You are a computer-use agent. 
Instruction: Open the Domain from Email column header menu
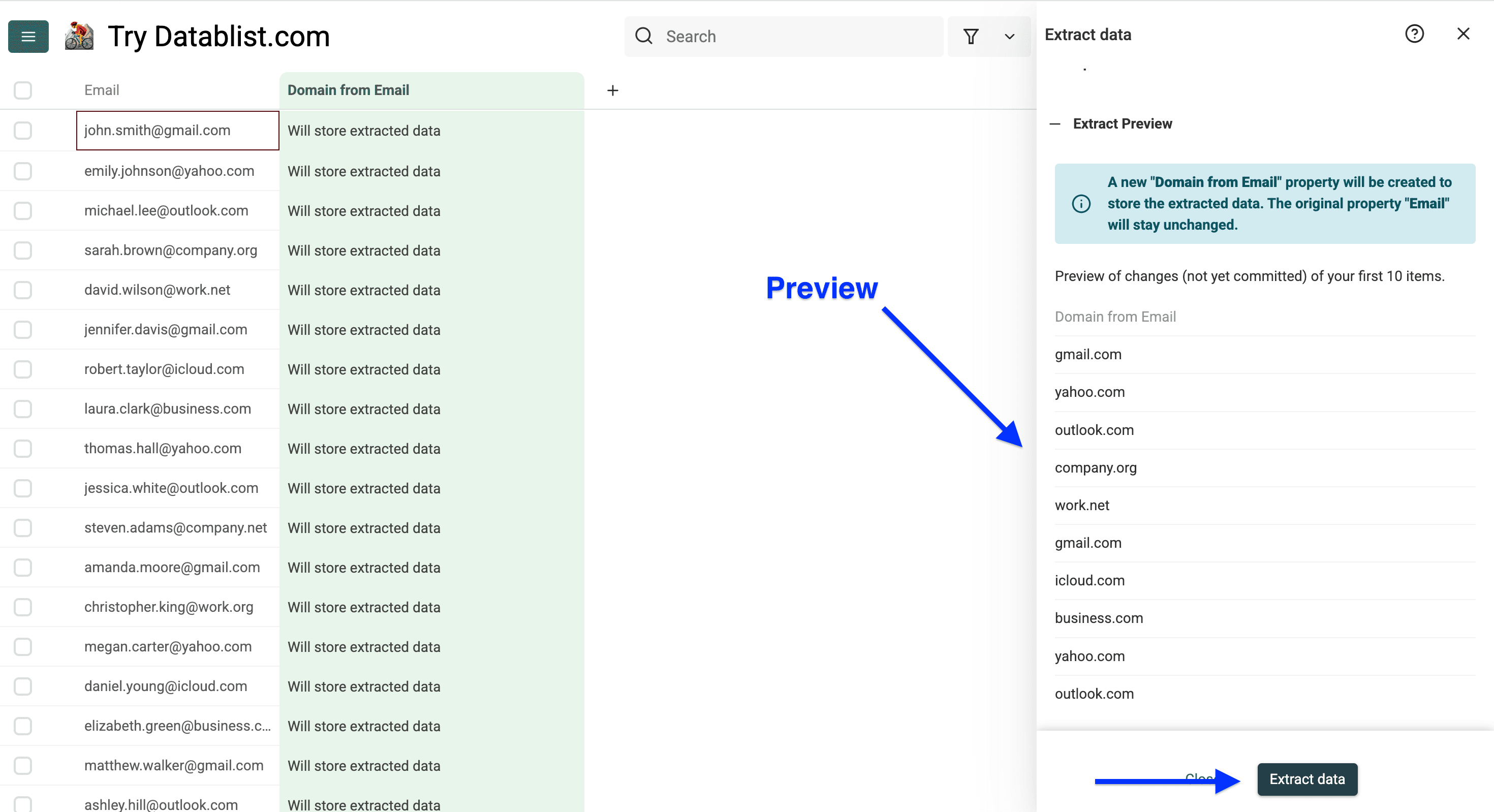click(348, 90)
